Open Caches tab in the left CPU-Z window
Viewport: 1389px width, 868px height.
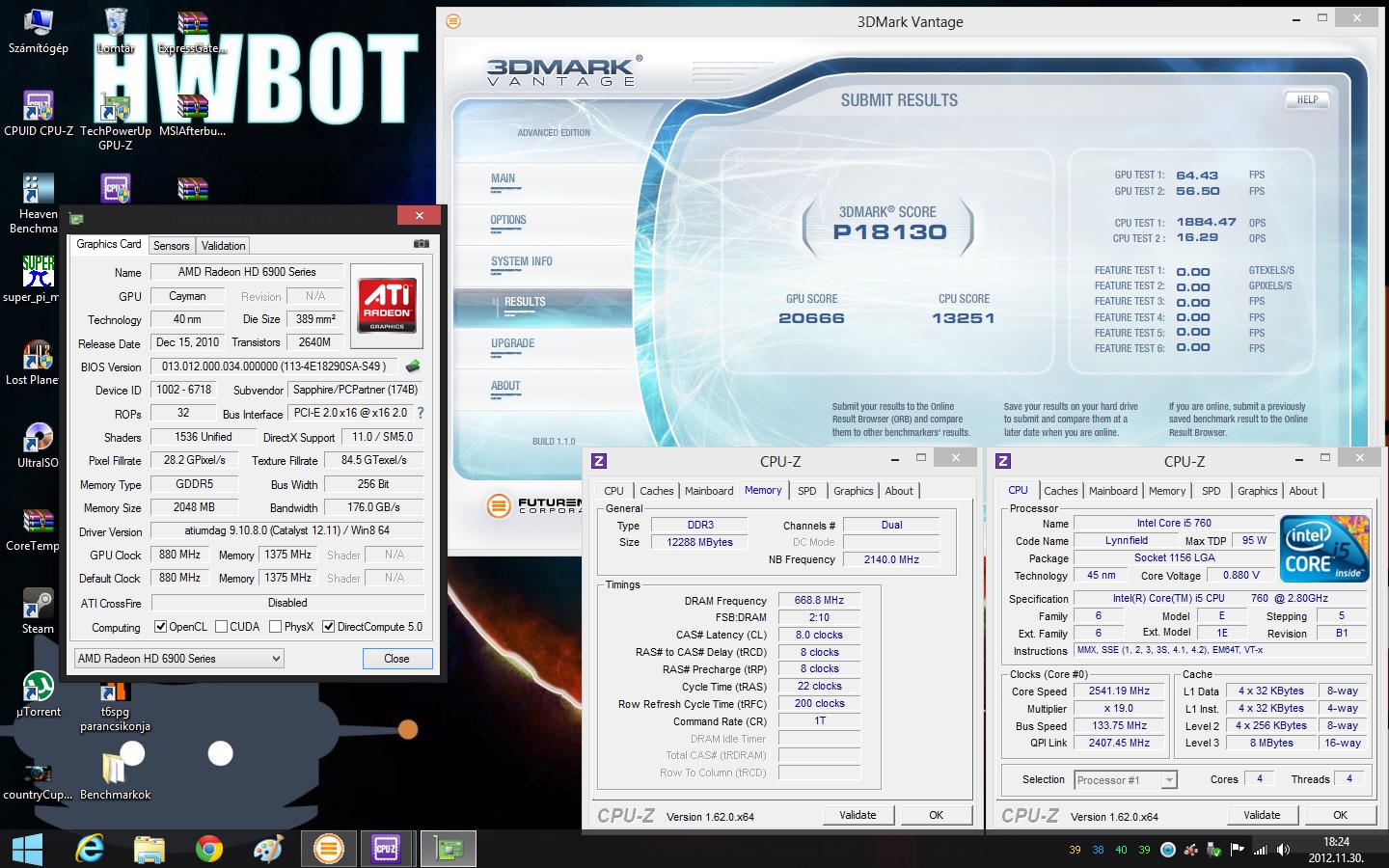[x=656, y=491]
